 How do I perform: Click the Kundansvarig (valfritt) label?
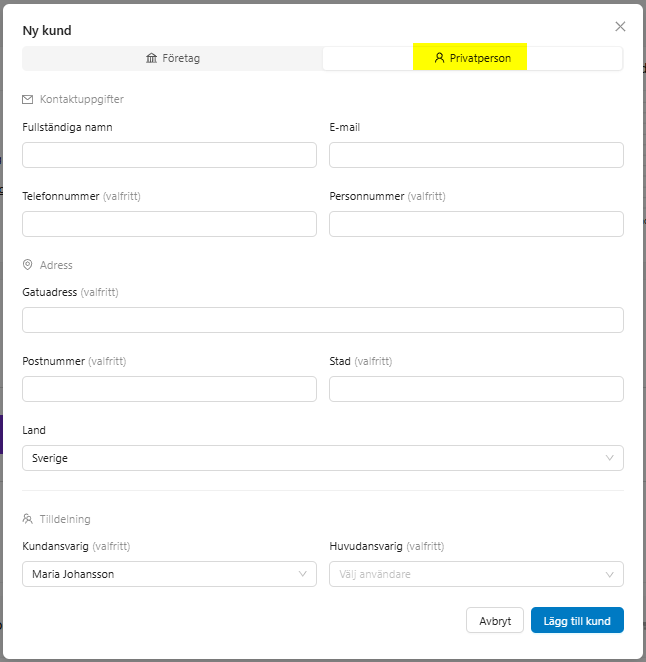pyautogui.click(x=76, y=546)
